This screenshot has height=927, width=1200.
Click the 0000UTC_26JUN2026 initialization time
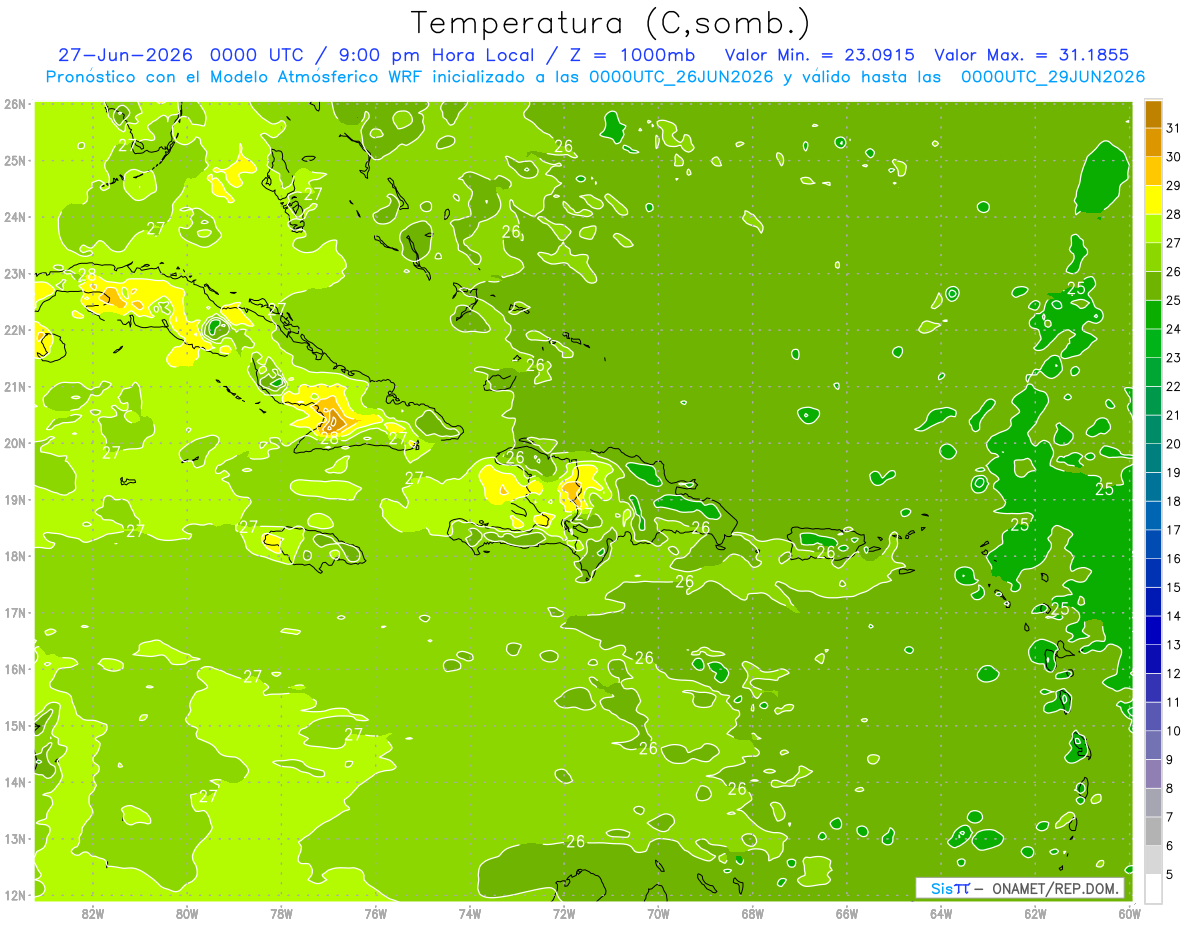coord(681,77)
